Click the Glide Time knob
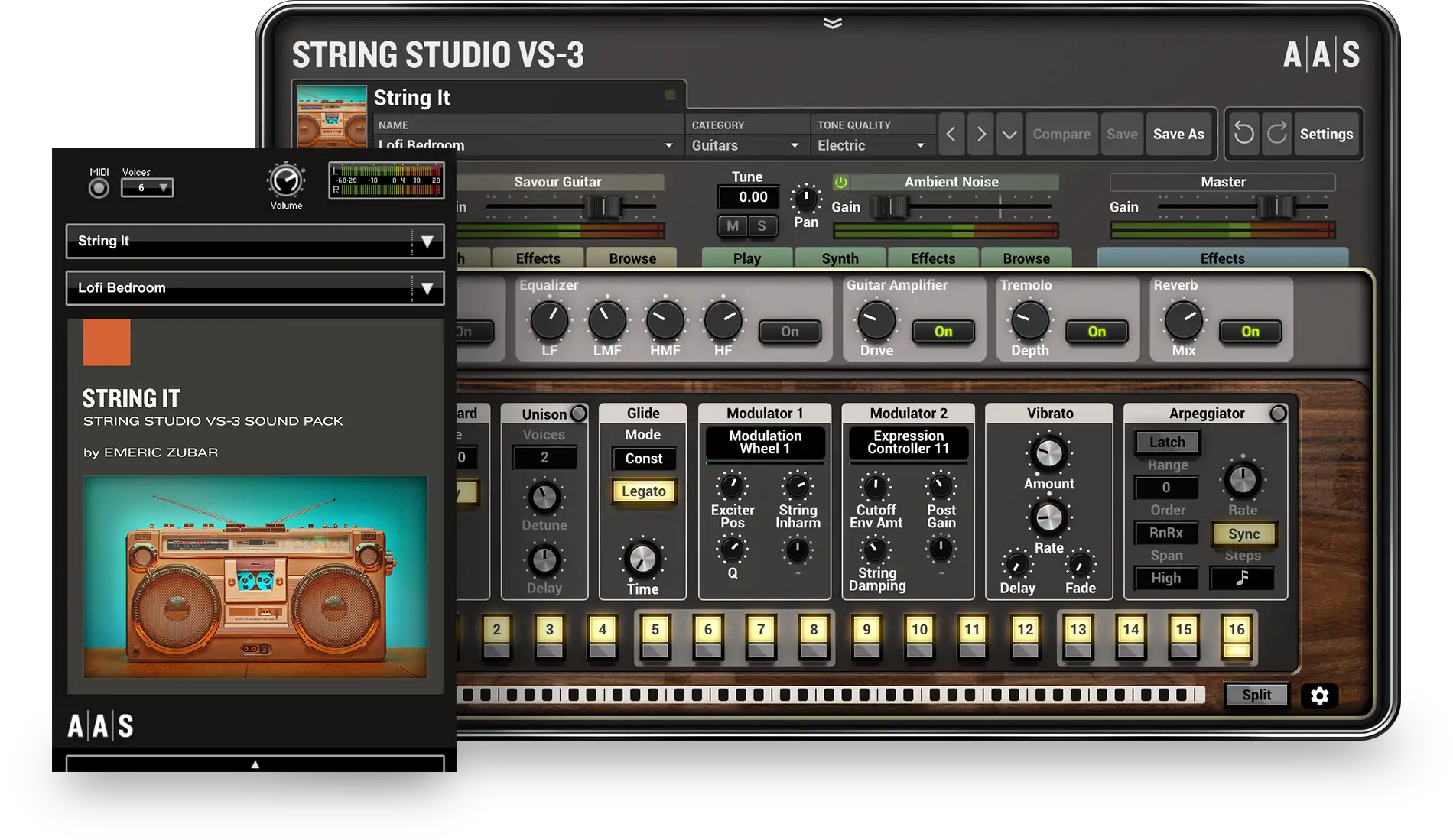This screenshot has height=840, width=1453. pyautogui.click(x=642, y=559)
